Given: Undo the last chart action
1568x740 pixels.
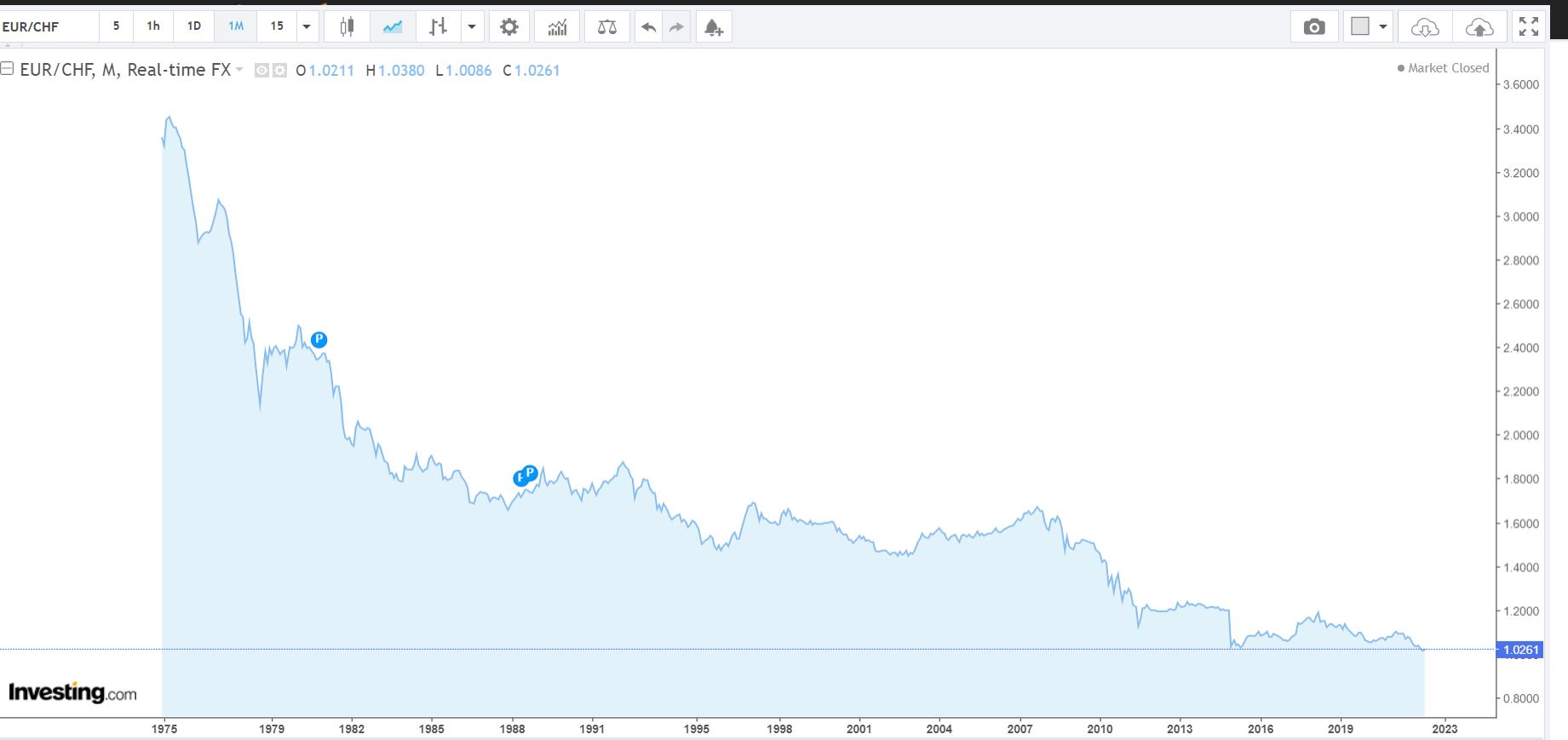Looking at the screenshot, I should point(649,27).
